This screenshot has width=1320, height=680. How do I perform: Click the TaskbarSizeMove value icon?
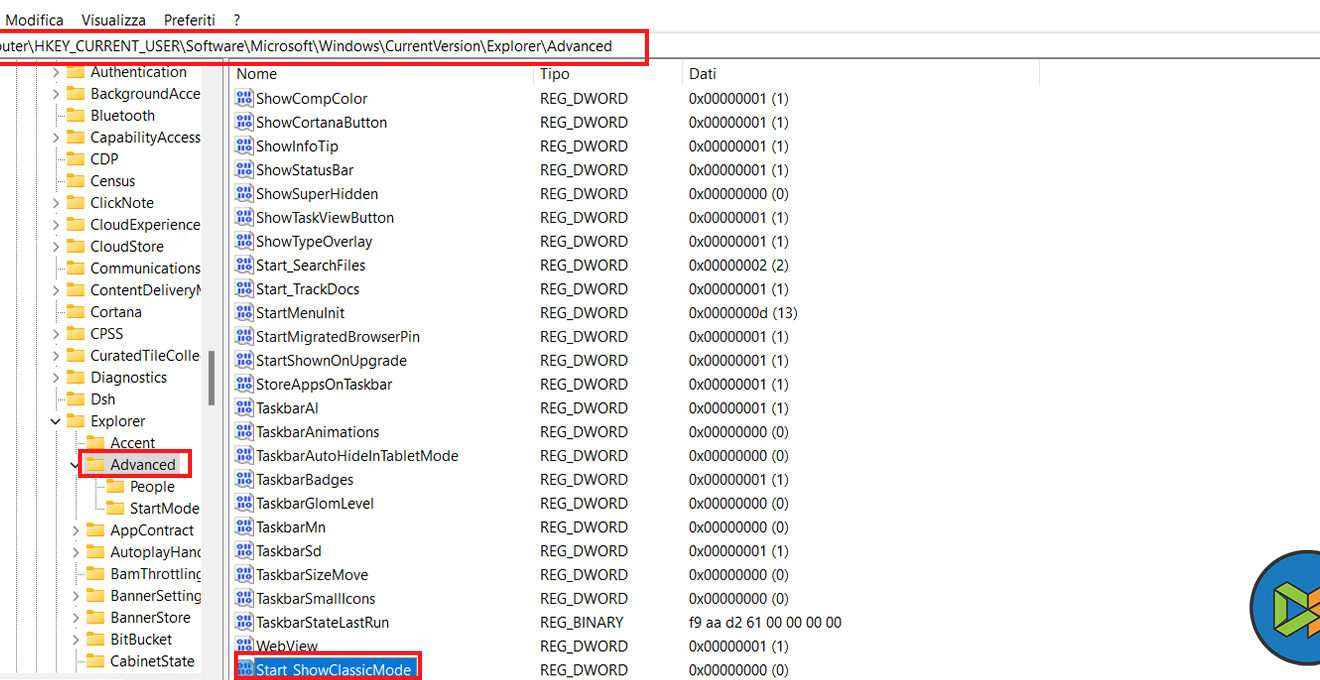click(244, 575)
